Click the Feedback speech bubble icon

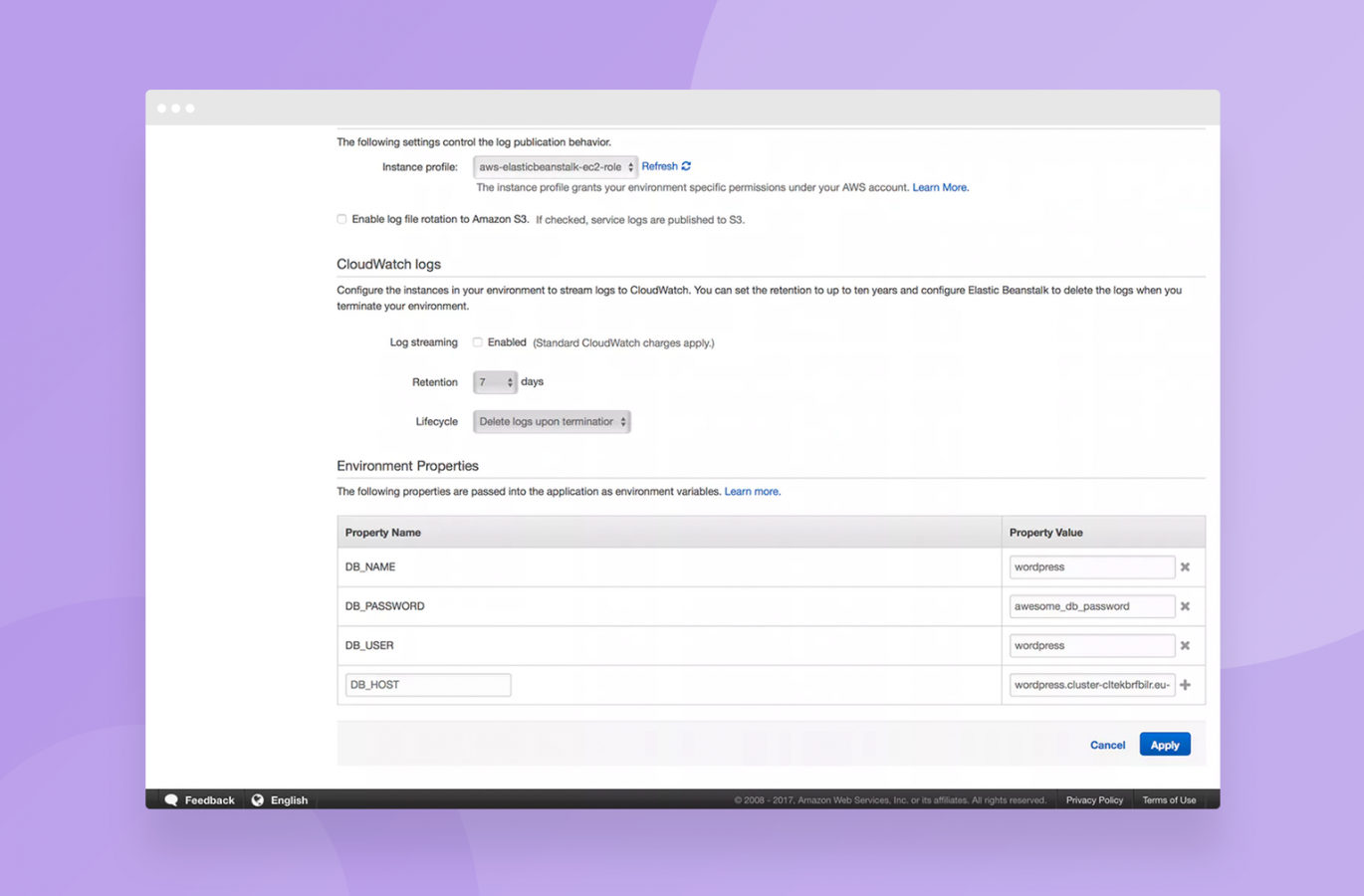(171, 800)
